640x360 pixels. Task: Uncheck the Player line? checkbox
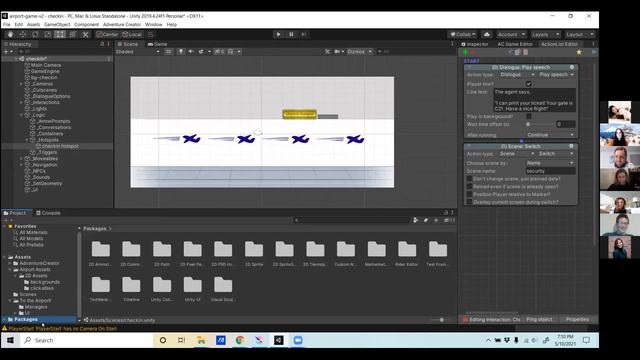coord(529,84)
